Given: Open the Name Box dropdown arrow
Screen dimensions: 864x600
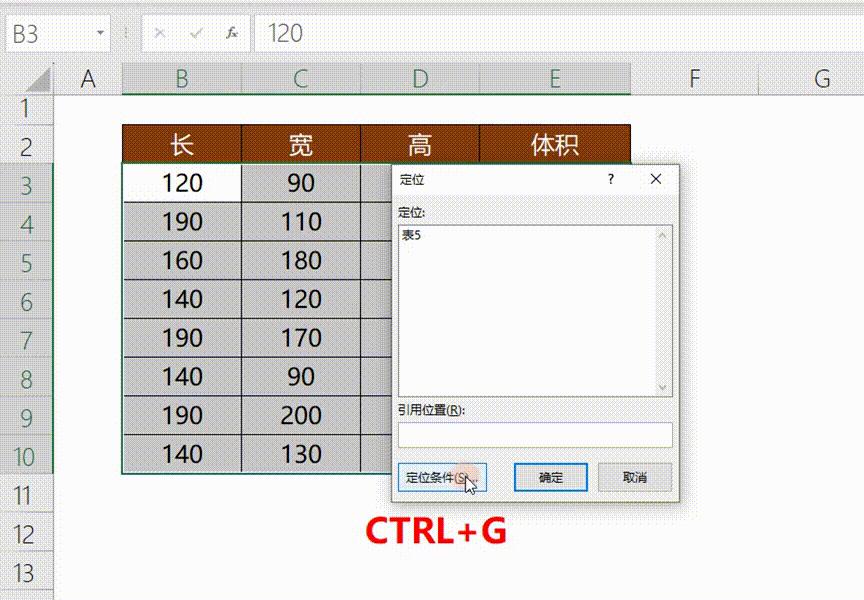Looking at the screenshot, I should pyautogui.click(x=99, y=33).
